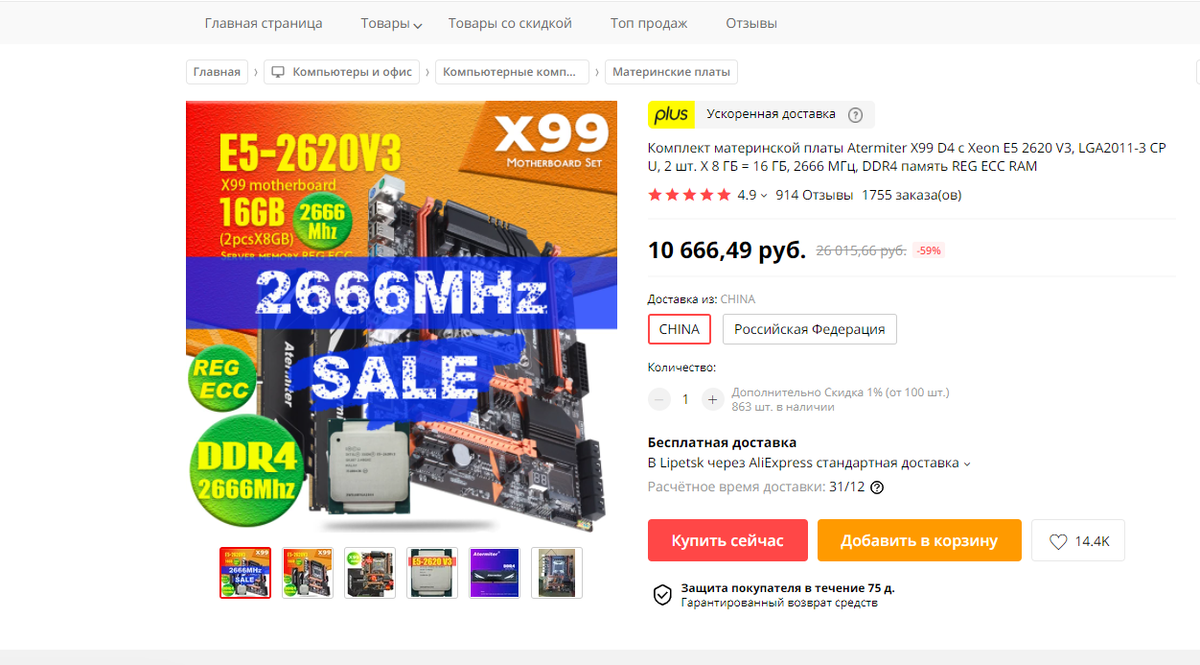Click the yellow plus badge

(671, 114)
